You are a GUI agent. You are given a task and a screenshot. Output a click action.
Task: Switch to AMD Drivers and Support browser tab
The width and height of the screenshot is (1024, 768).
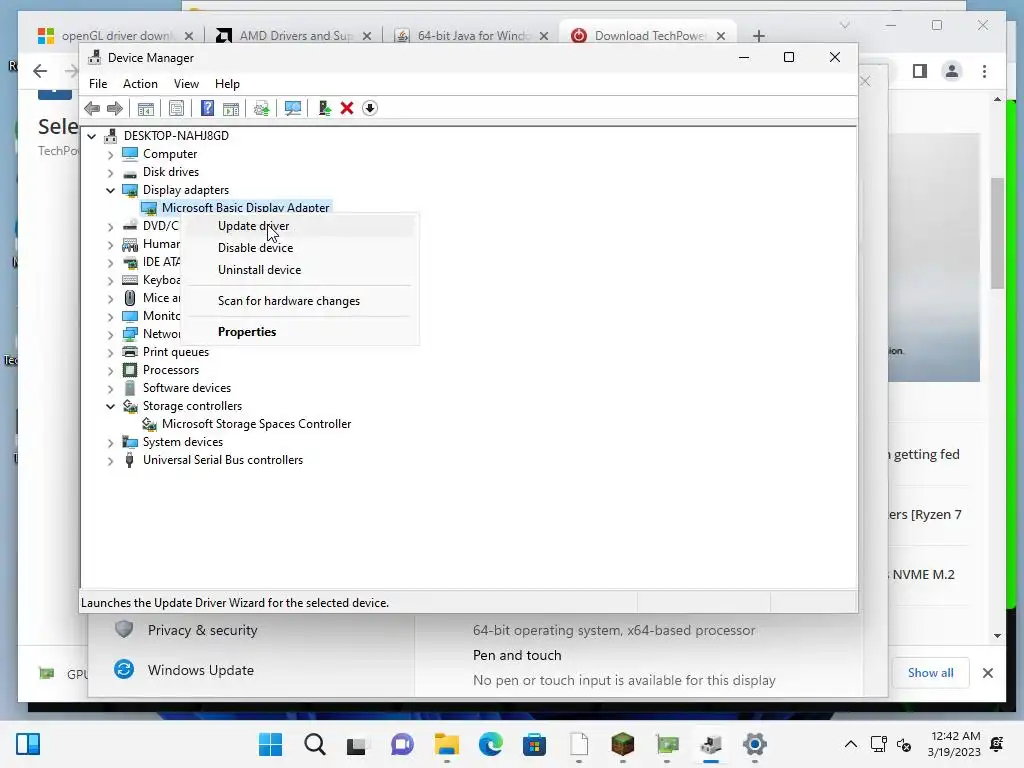pos(294,35)
